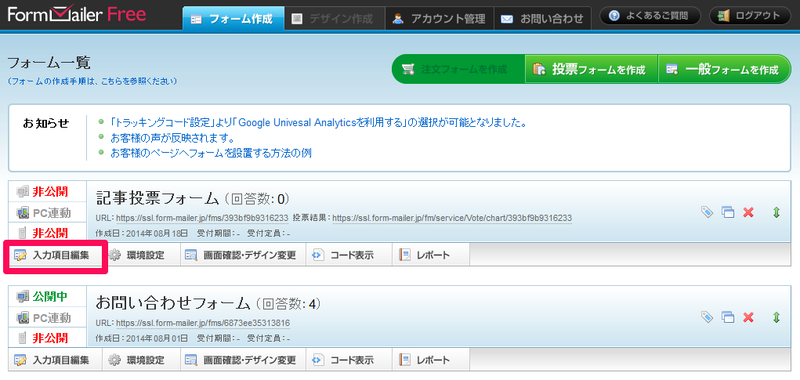The height and width of the screenshot is (380, 800).
Task: Click 投票フォームを作成 button
Action: tap(591, 69)
